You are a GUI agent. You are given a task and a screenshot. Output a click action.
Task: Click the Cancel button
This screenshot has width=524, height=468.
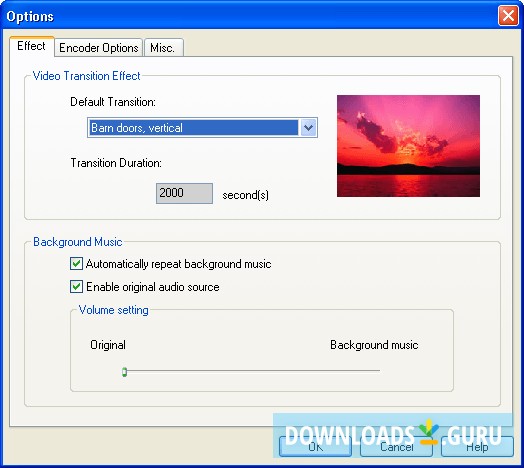(397, 447)
